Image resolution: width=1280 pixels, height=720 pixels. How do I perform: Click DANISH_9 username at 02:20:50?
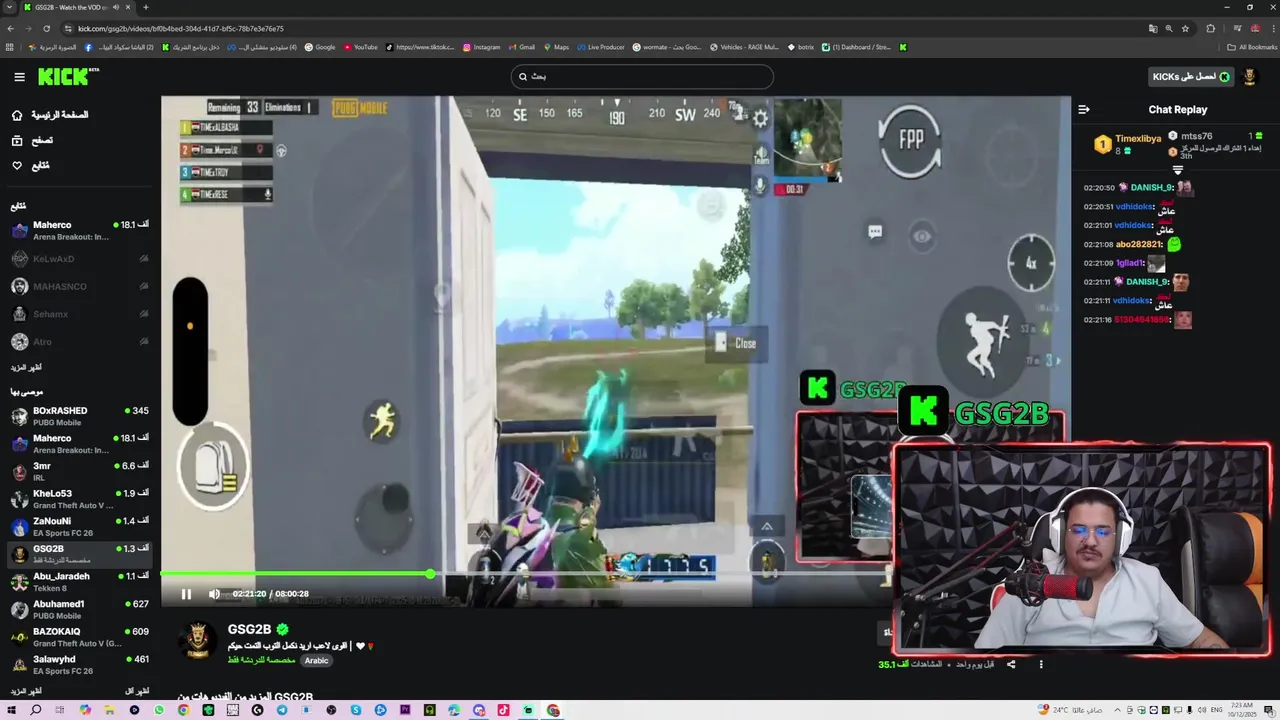click(1152, 188)
